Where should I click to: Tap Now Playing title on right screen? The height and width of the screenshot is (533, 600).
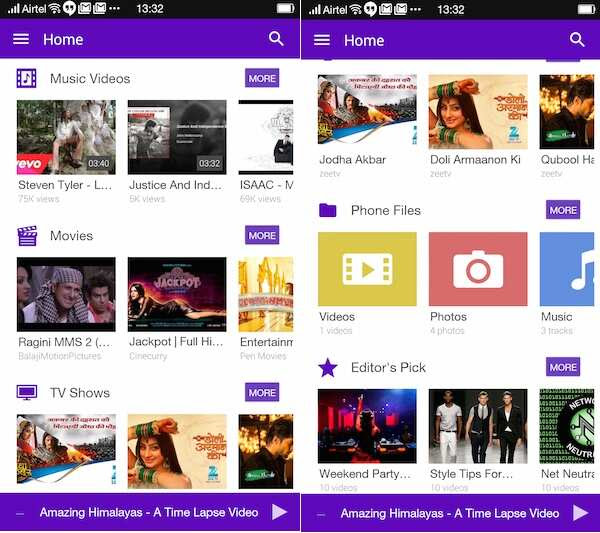pos(450,513)
